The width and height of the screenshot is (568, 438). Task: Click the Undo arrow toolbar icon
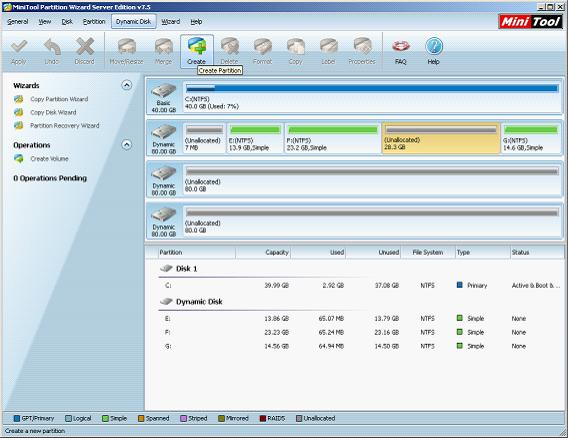tap(52, 47)
